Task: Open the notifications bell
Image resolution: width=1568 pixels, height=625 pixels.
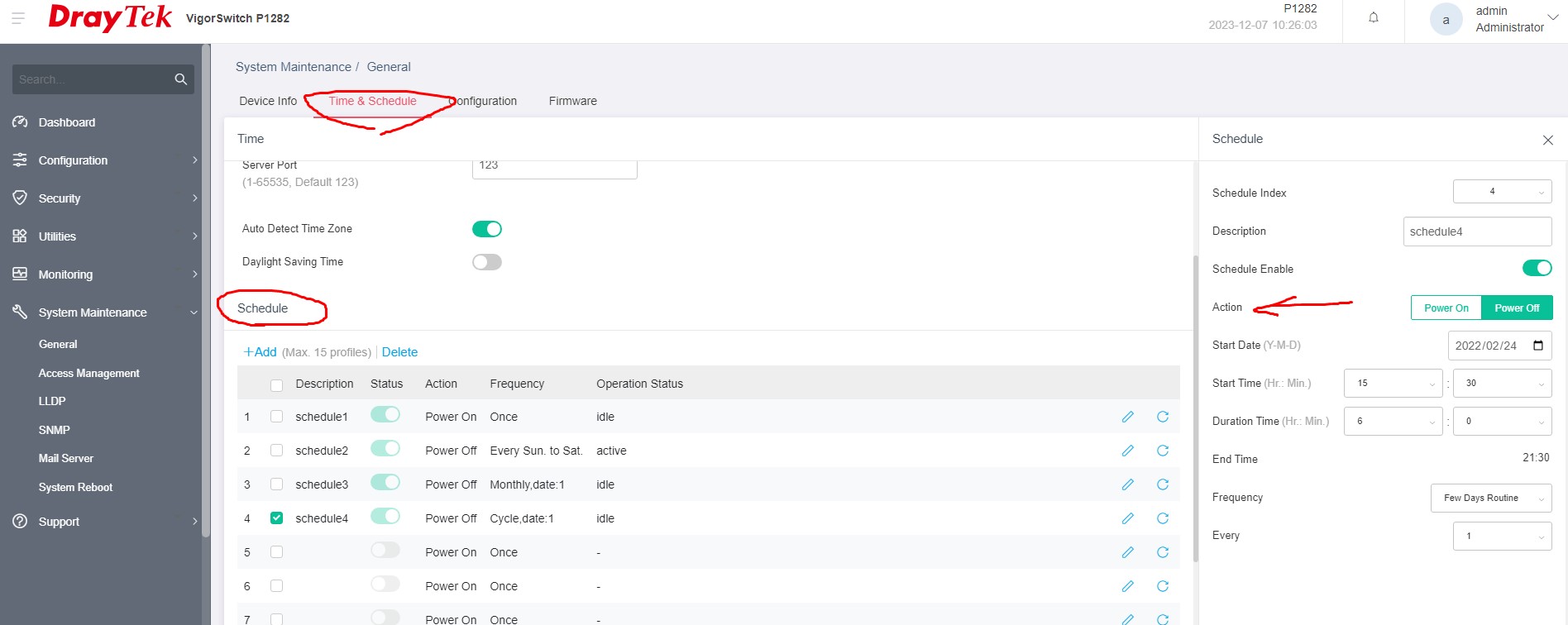Action: pyautogui.click(x=1373, y=18)
